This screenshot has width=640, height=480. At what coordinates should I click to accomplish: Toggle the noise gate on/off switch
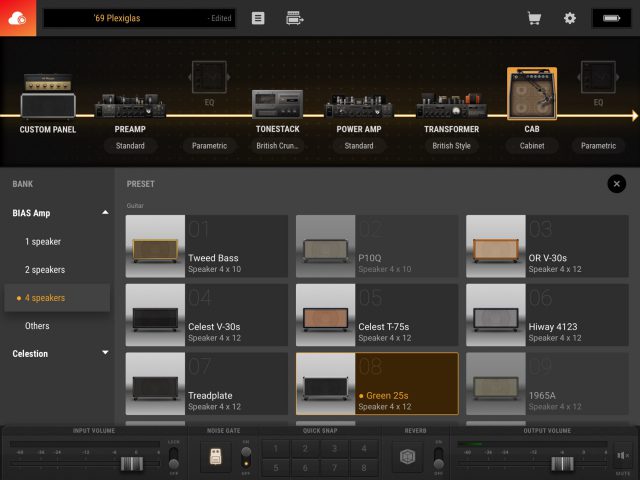pyautogui.click(x=246, y=457)
